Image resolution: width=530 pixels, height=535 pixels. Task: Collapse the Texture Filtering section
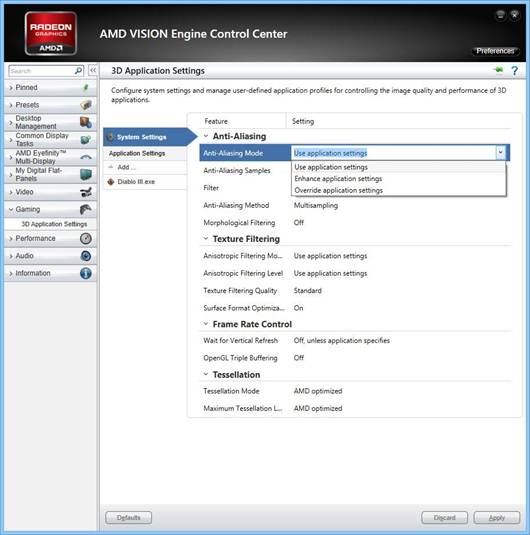[206, 238]
